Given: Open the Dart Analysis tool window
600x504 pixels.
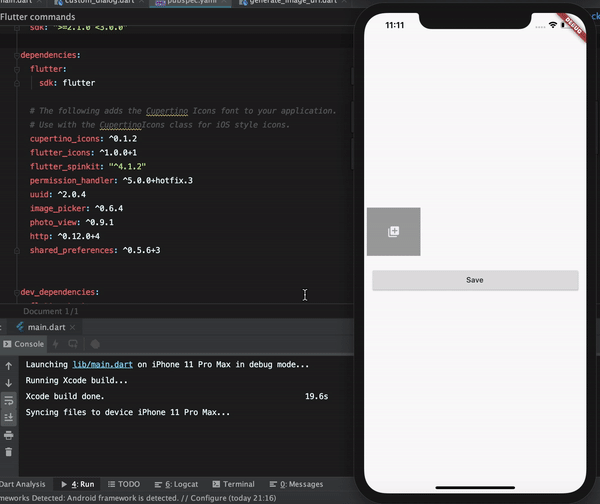Looking at the screenshot, I should [x=22, y=484].
